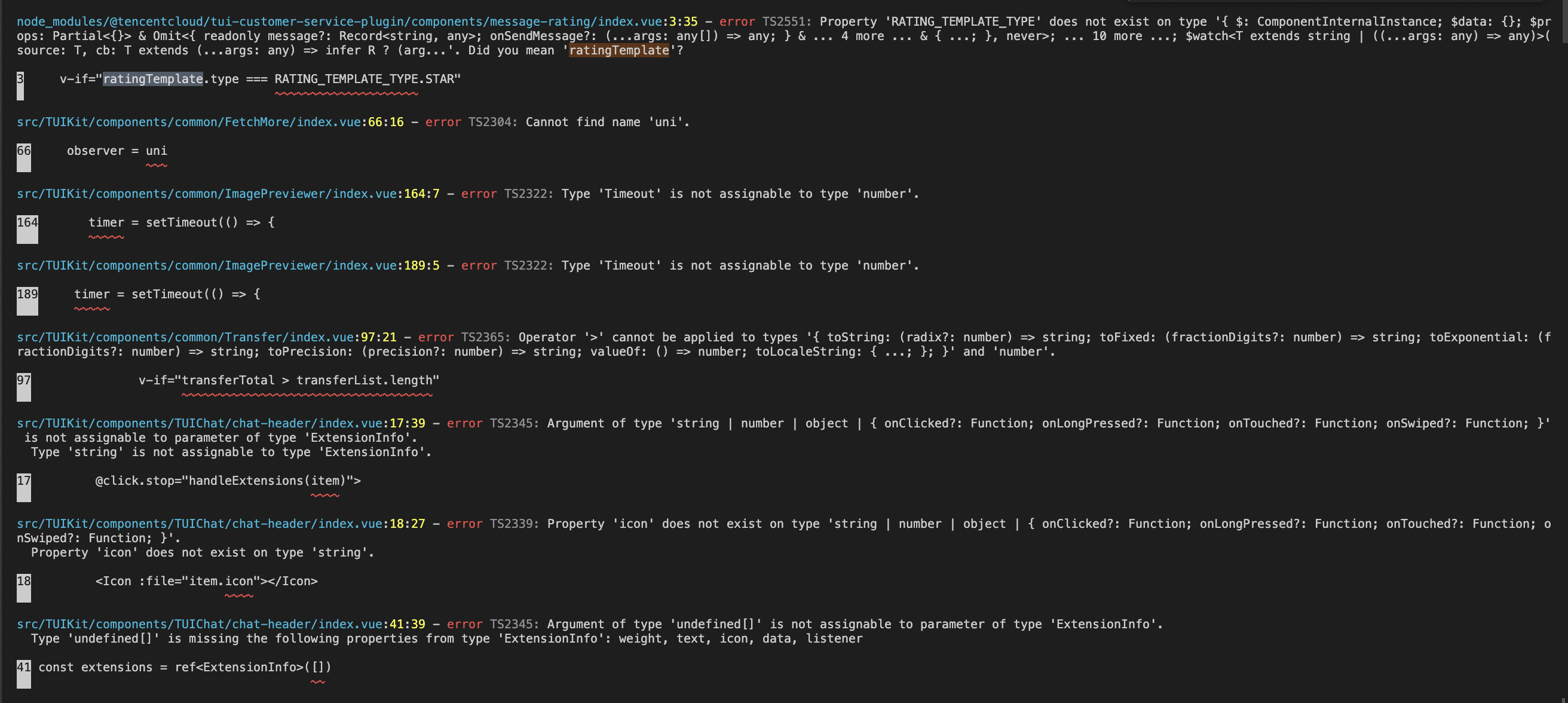Click the line 164 'timer = setTimeout' code
Image resolution: width=1568 pixels, height=703 pixels.
[182, 222]
